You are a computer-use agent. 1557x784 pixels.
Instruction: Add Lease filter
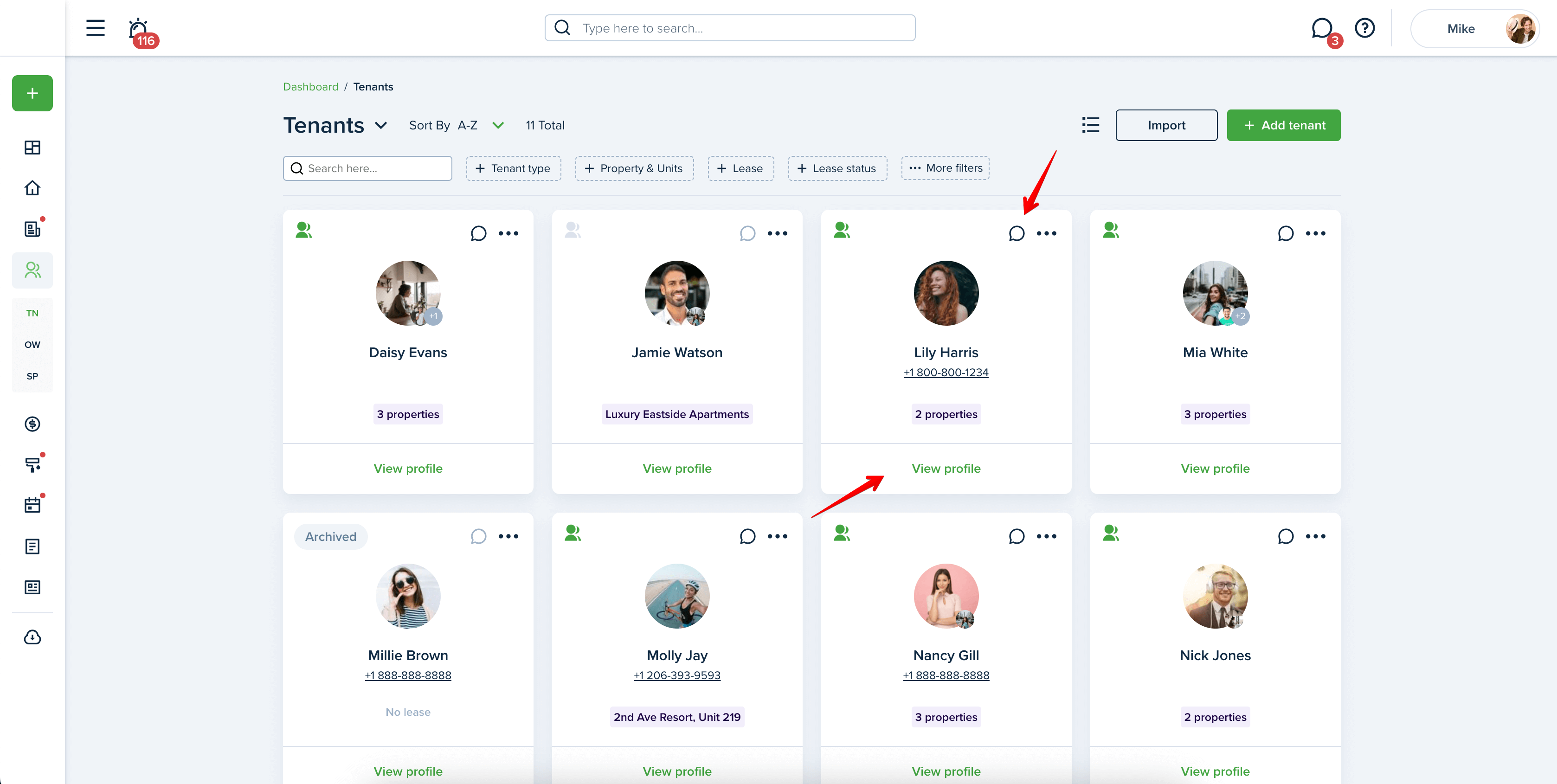click(740, 168)
